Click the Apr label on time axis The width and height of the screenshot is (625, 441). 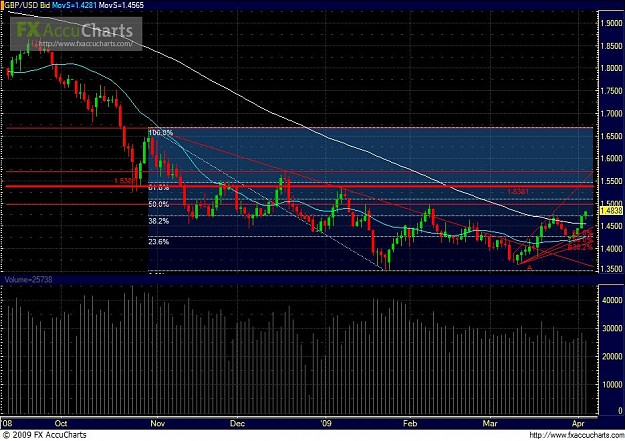point(578,423)
